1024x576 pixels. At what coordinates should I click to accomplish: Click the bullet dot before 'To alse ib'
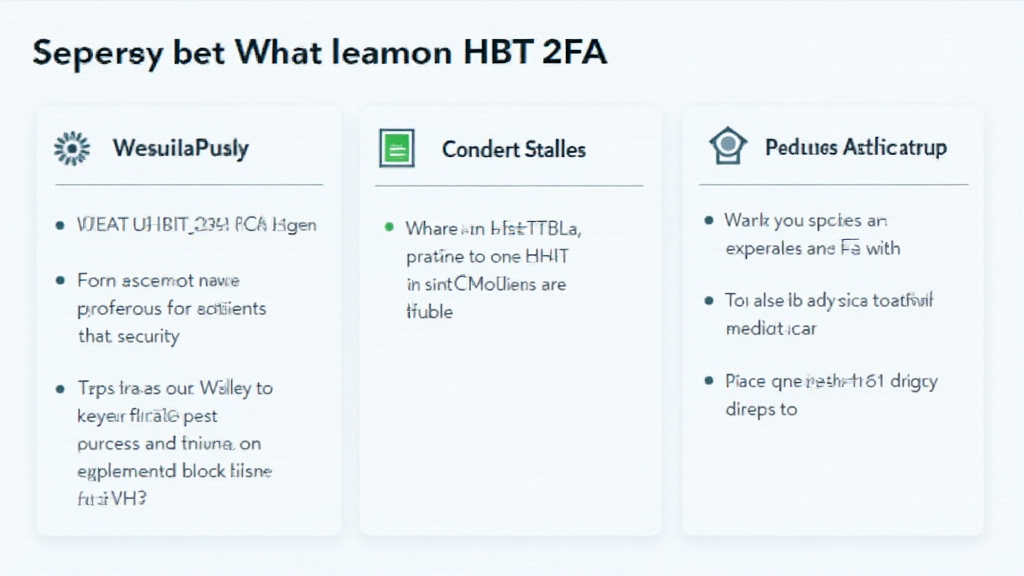click(x=709, y=300)
